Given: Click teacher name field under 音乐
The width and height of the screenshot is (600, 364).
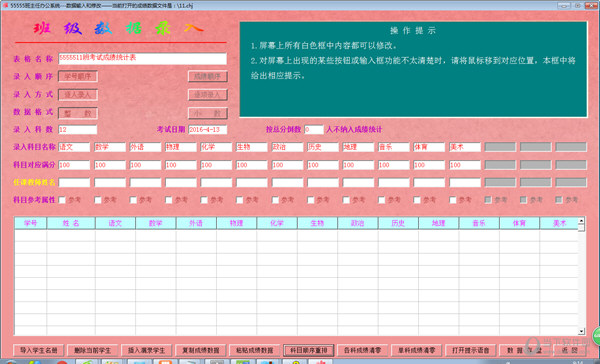Looking at the screenshot, I should click(x=394, y=183).
